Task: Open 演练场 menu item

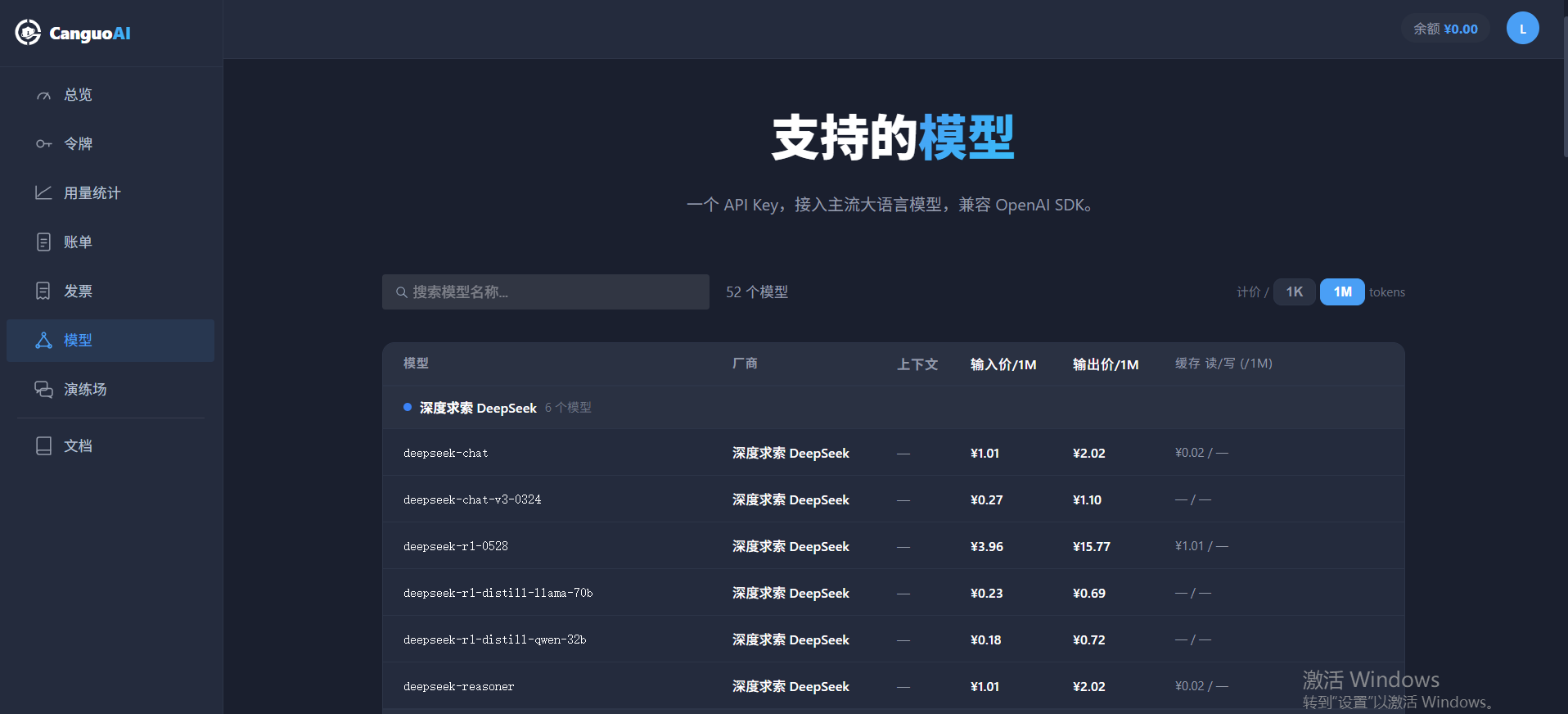Action: pyautogui.click(x=110, y=390)
